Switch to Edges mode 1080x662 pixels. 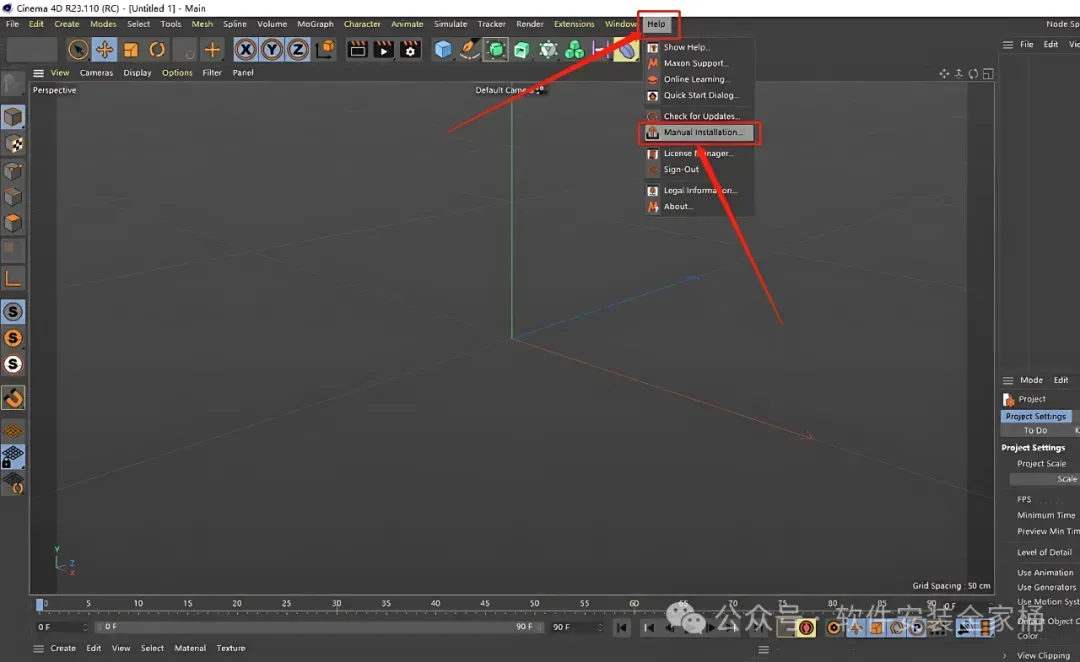pyautogui.click(x=13, y=197)
